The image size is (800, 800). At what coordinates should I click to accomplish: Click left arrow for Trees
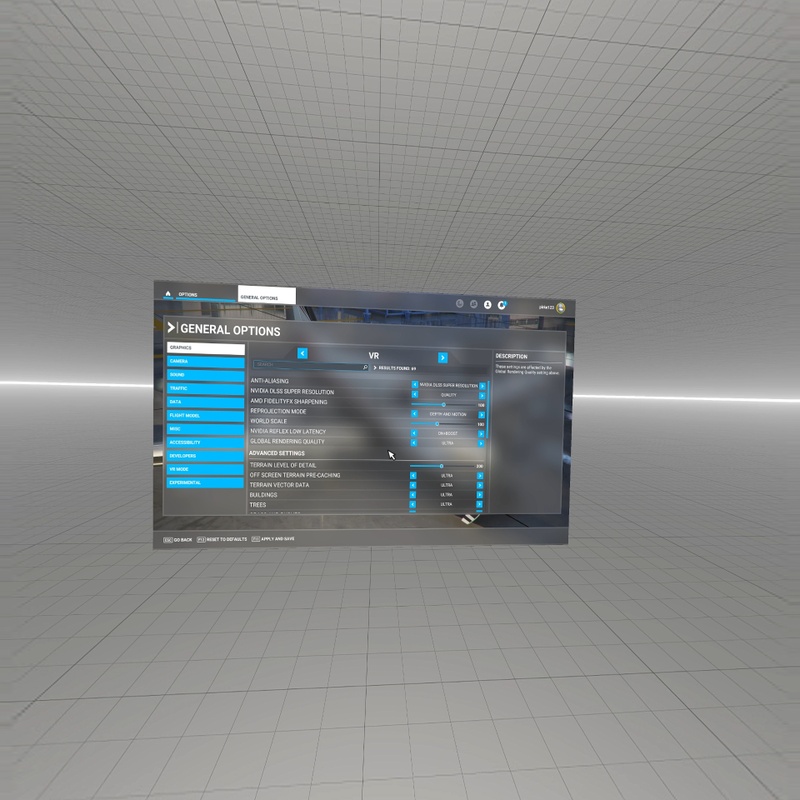point(413,504)
